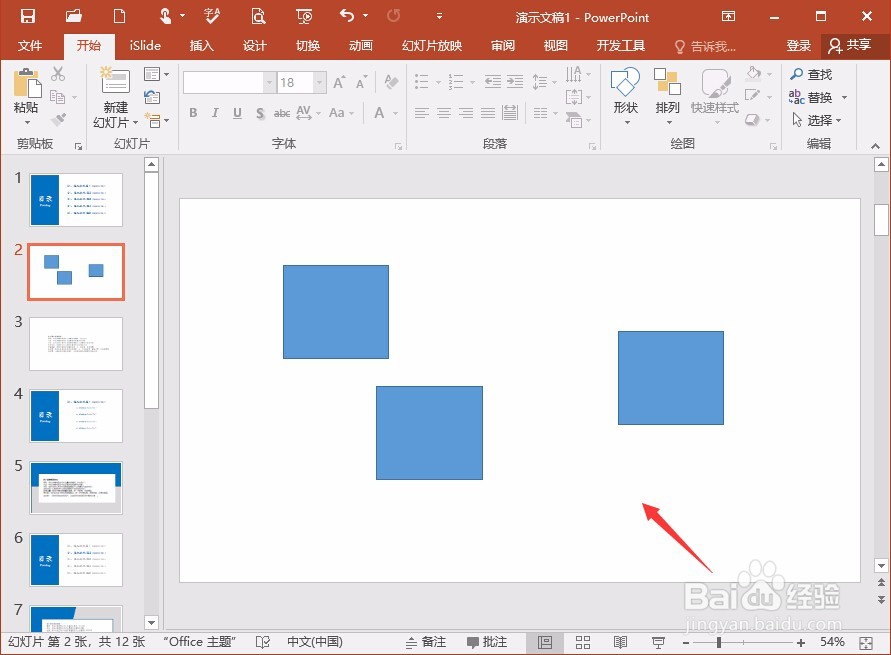Click the center align paragraph icon
The height and width of the screenshot is (655, 891).
pyautogui.click(x=443, y=113)
